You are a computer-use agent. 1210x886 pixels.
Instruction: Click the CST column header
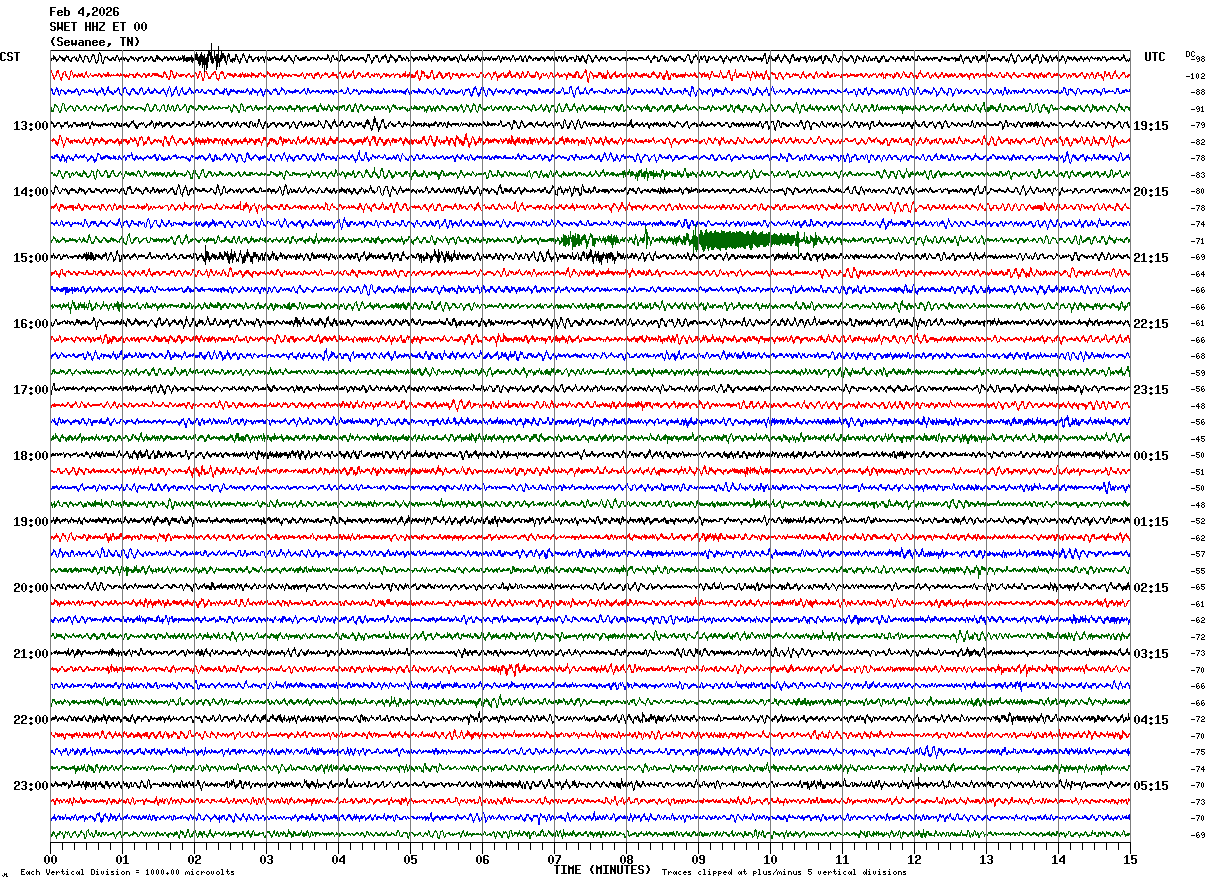coord(10,57)
